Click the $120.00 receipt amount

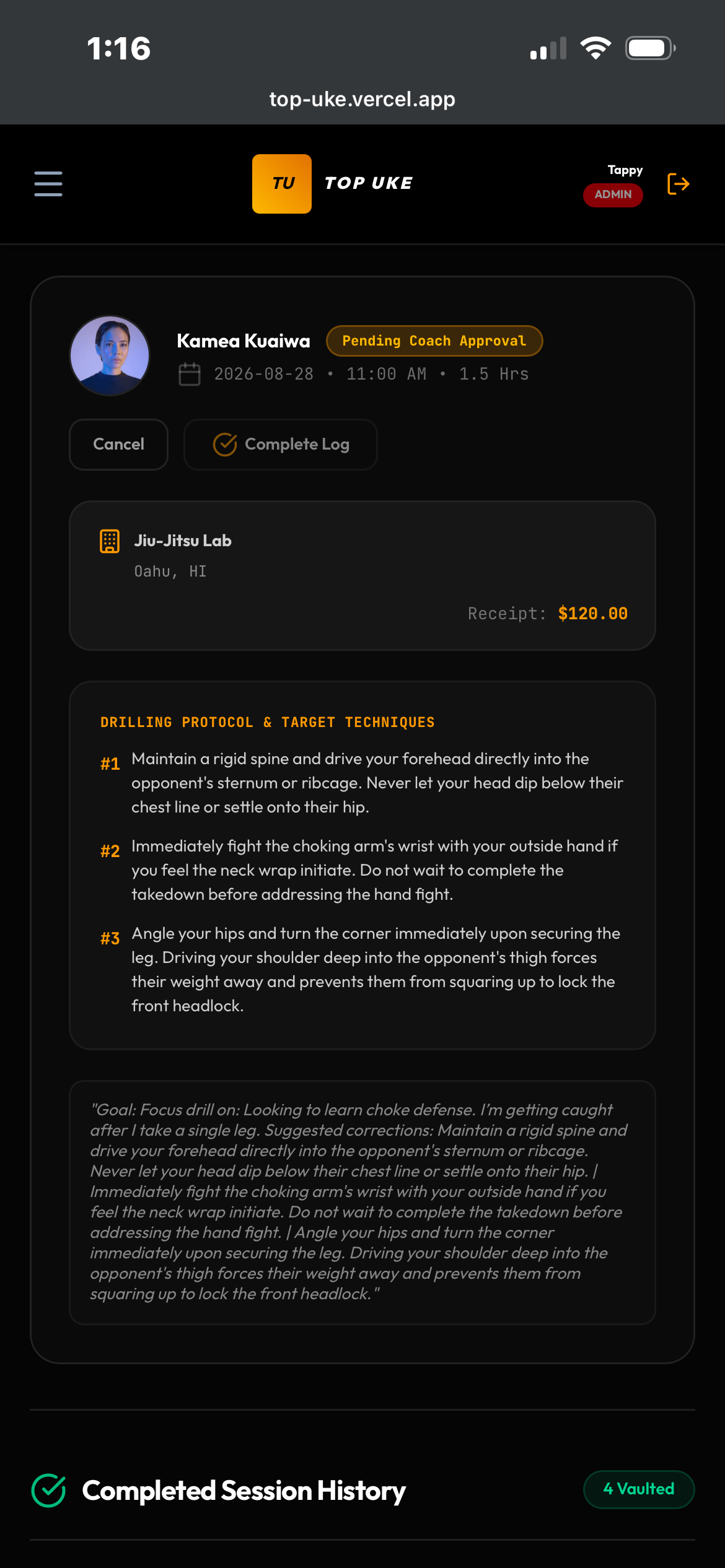coord(592,614)
